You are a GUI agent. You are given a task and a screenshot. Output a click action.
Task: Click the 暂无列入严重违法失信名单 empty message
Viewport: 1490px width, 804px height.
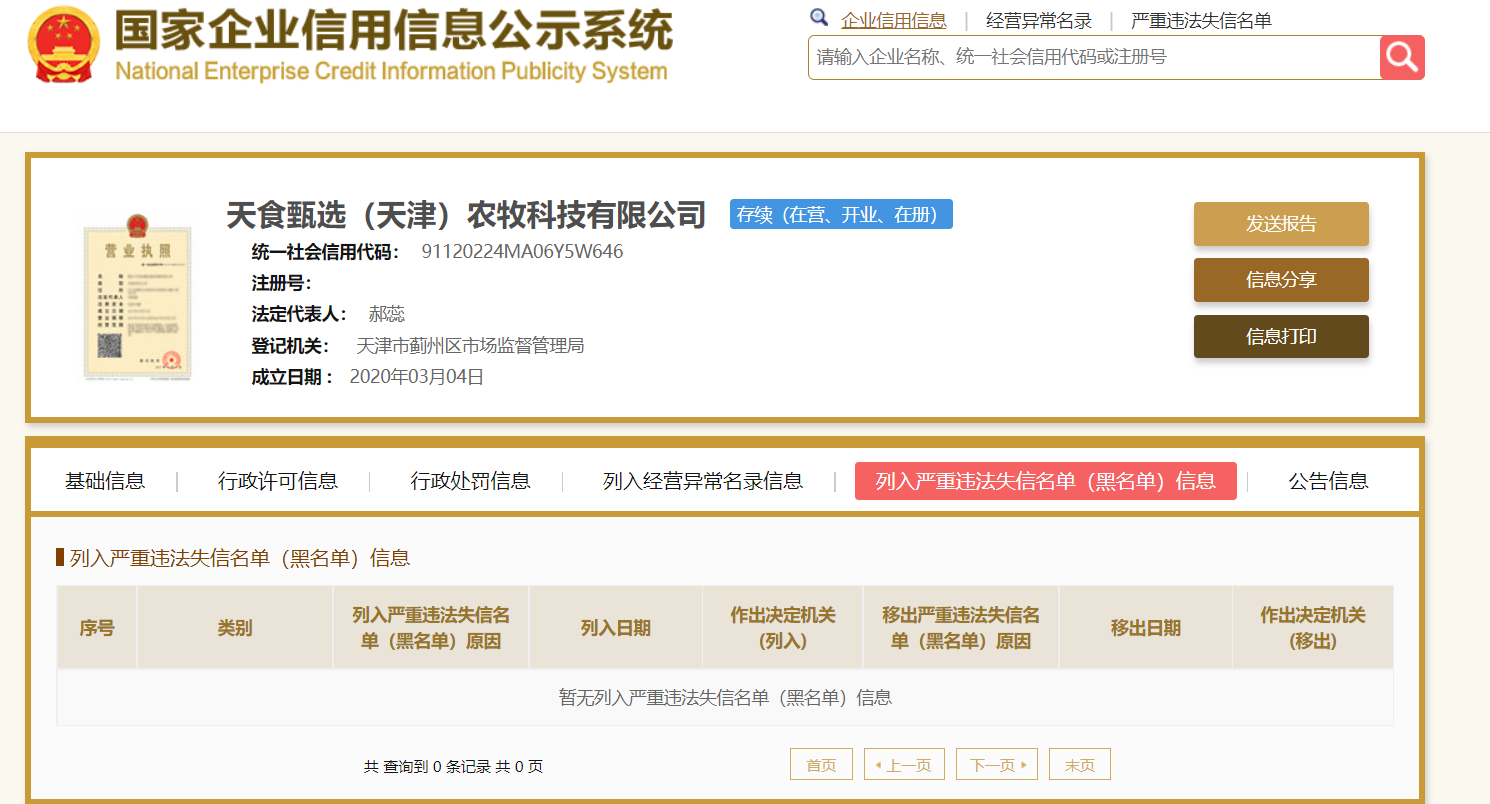725,697
